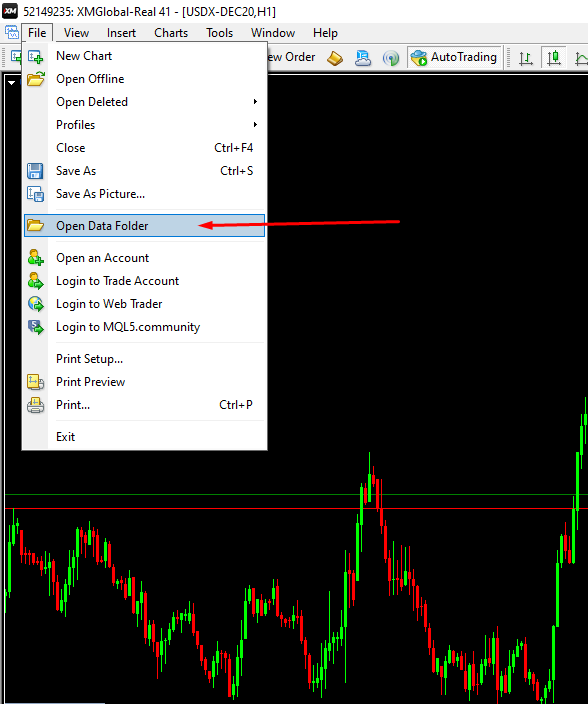
Task: Open the Tools menu
Action: (x=219, y=33)
